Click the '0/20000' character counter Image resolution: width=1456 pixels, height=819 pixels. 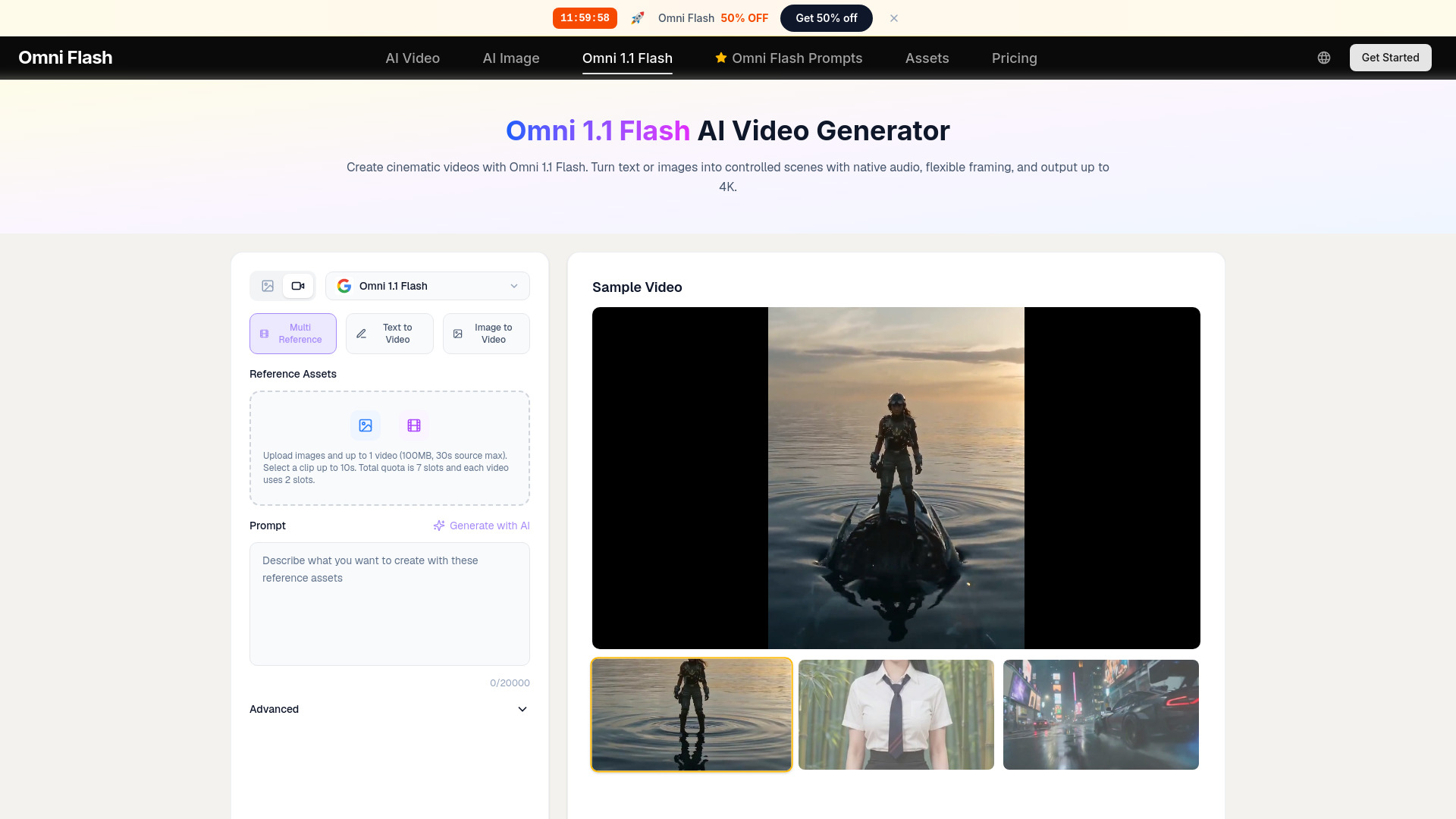tap(510, 682)
